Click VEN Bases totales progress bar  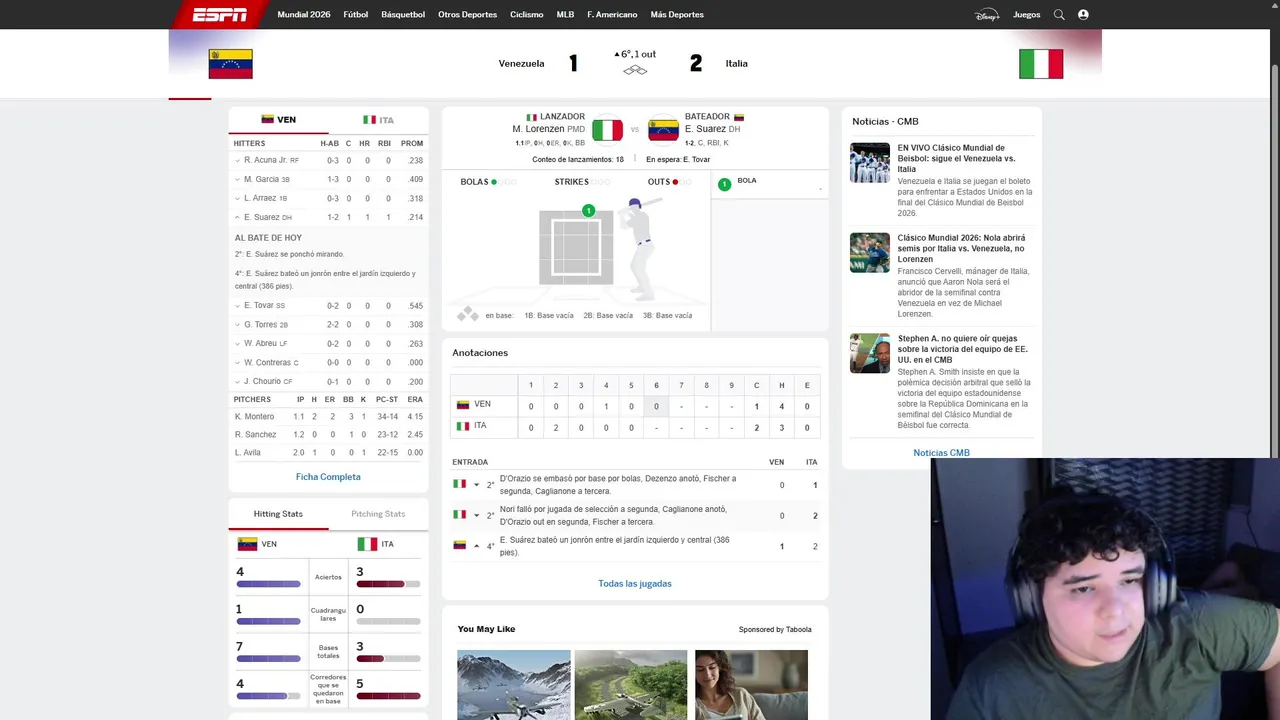tap(268, 659)
